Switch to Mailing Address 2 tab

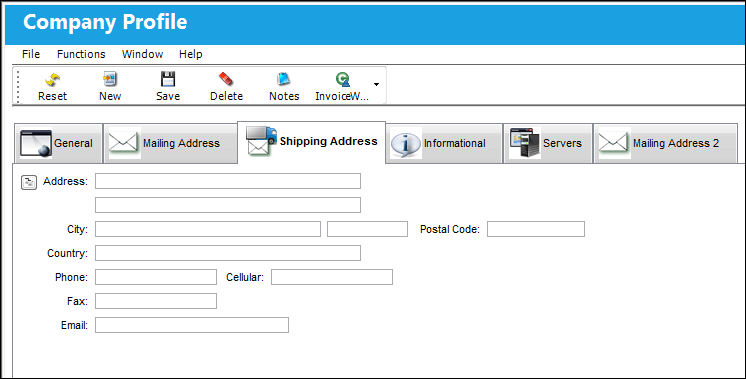665,143
